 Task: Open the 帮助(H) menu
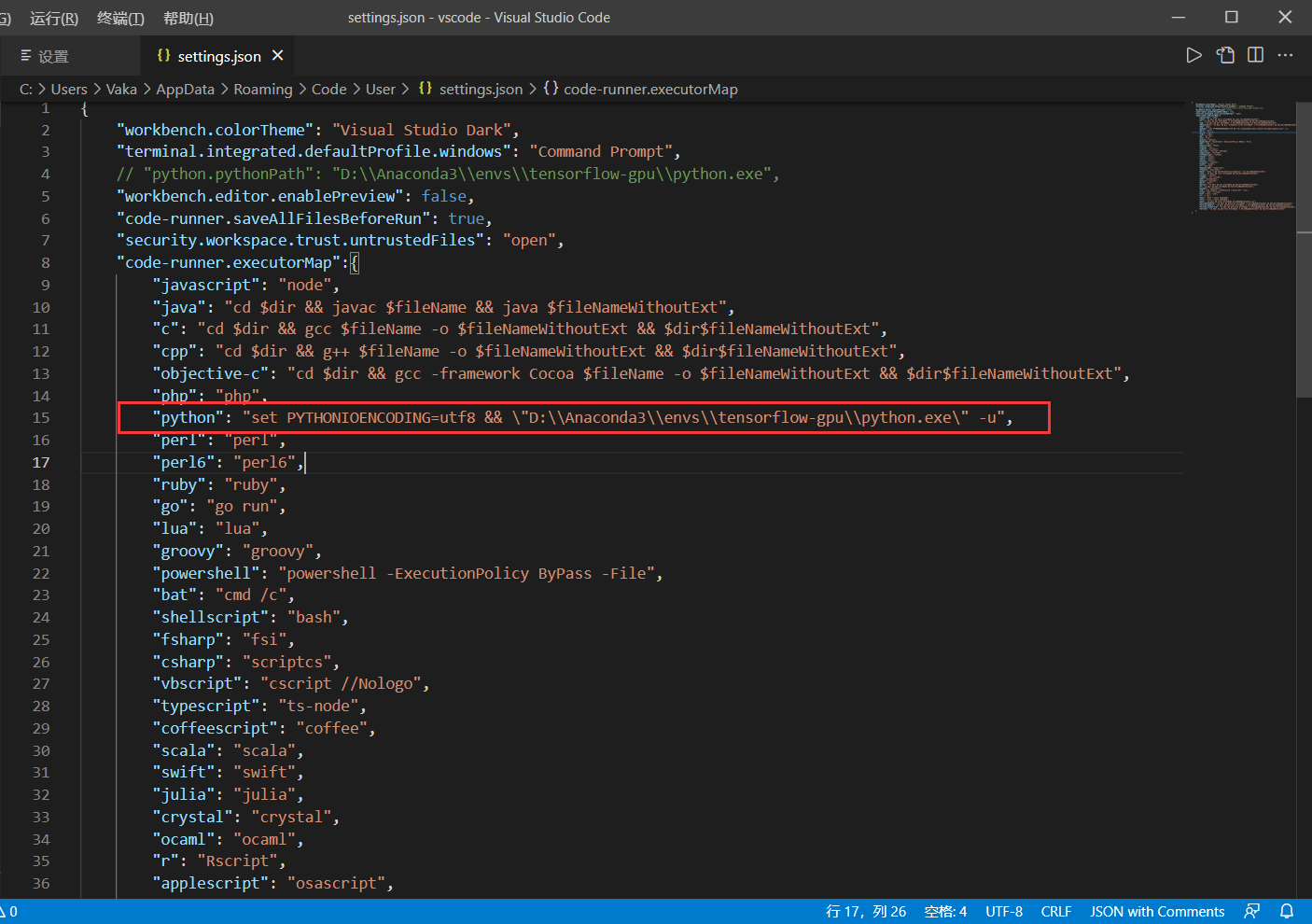point(188,18)
